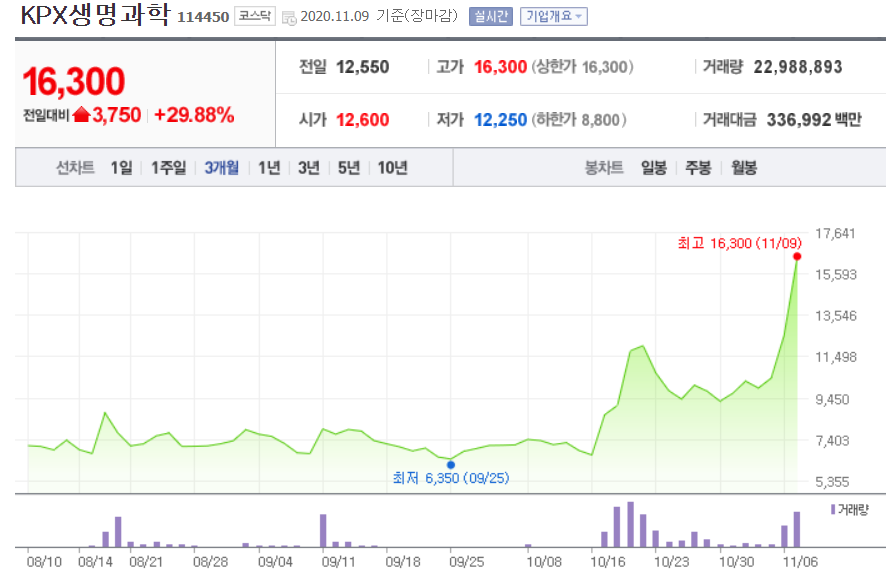Click the 시가 value 12,600
This screenshot has width=886, height=586.
tap(363, 120)
